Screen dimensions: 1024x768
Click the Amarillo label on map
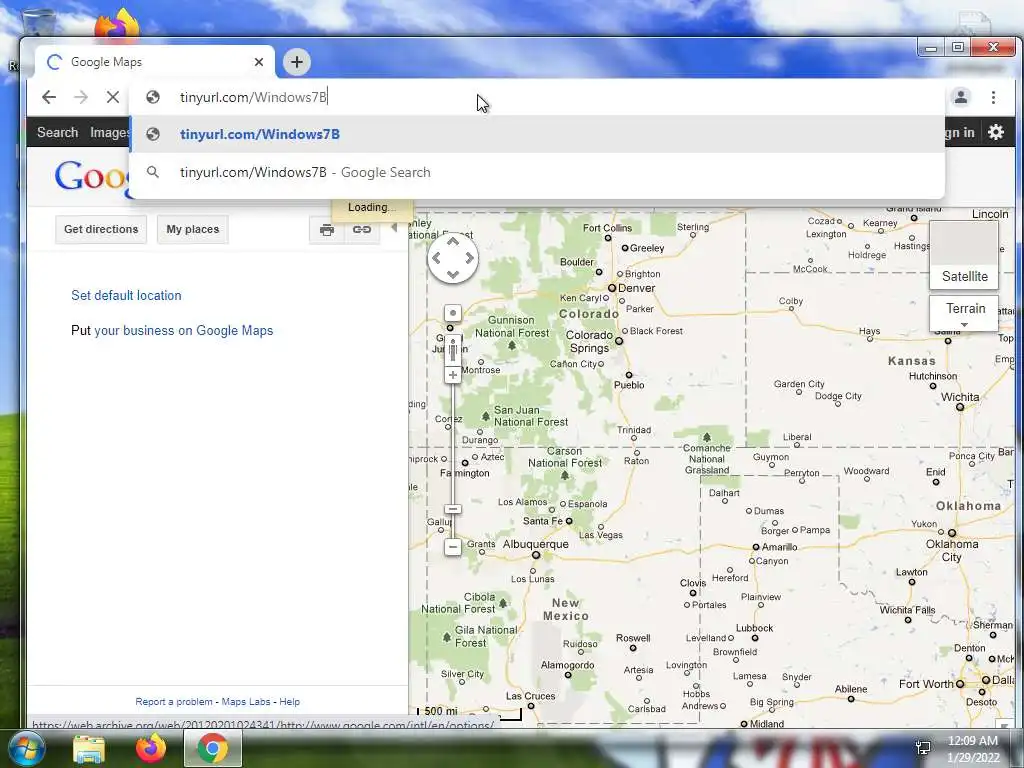click(779, 547)
